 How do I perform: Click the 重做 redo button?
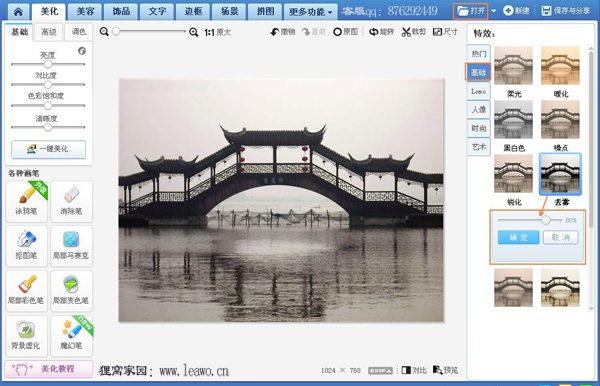coord(314,32)
